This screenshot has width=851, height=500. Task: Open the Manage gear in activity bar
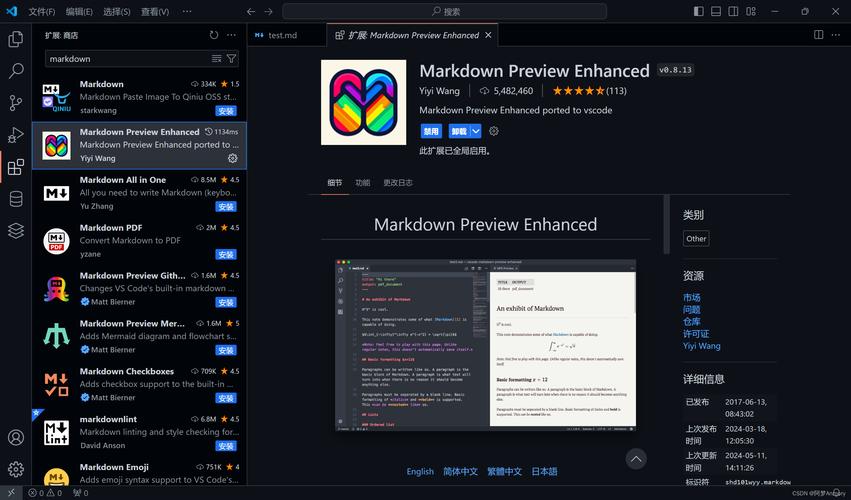tap(16, 469)
